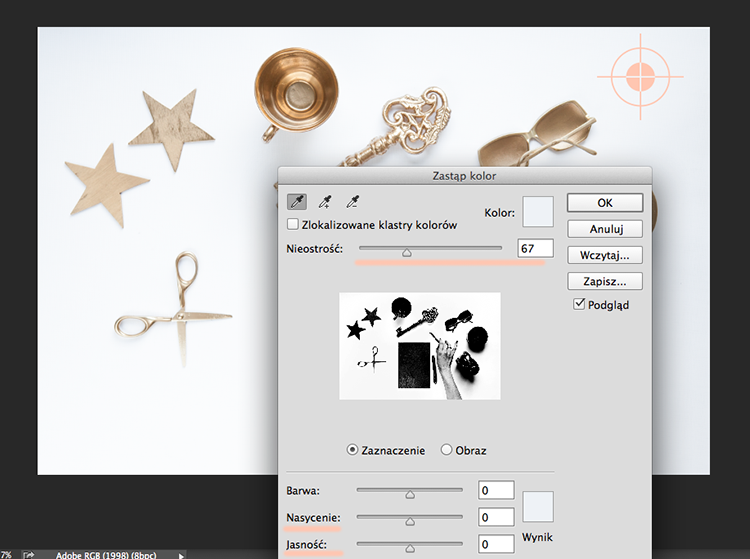The image size is (750, 559).
Task: Click the OK button
Action: tap(605, 203)
